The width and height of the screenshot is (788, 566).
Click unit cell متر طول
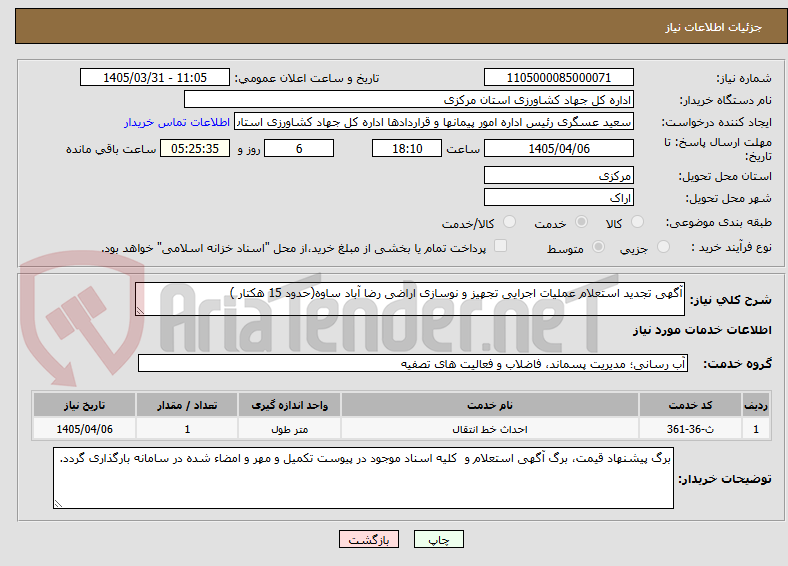(x=289, y=429)
